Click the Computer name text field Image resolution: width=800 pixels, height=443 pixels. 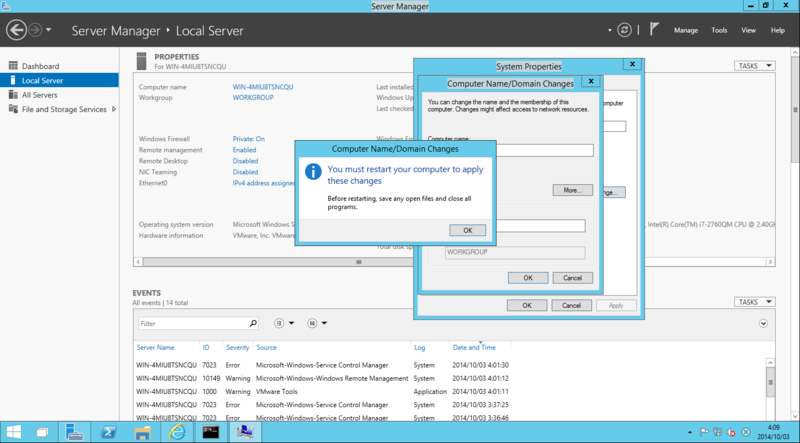point(544,150)
